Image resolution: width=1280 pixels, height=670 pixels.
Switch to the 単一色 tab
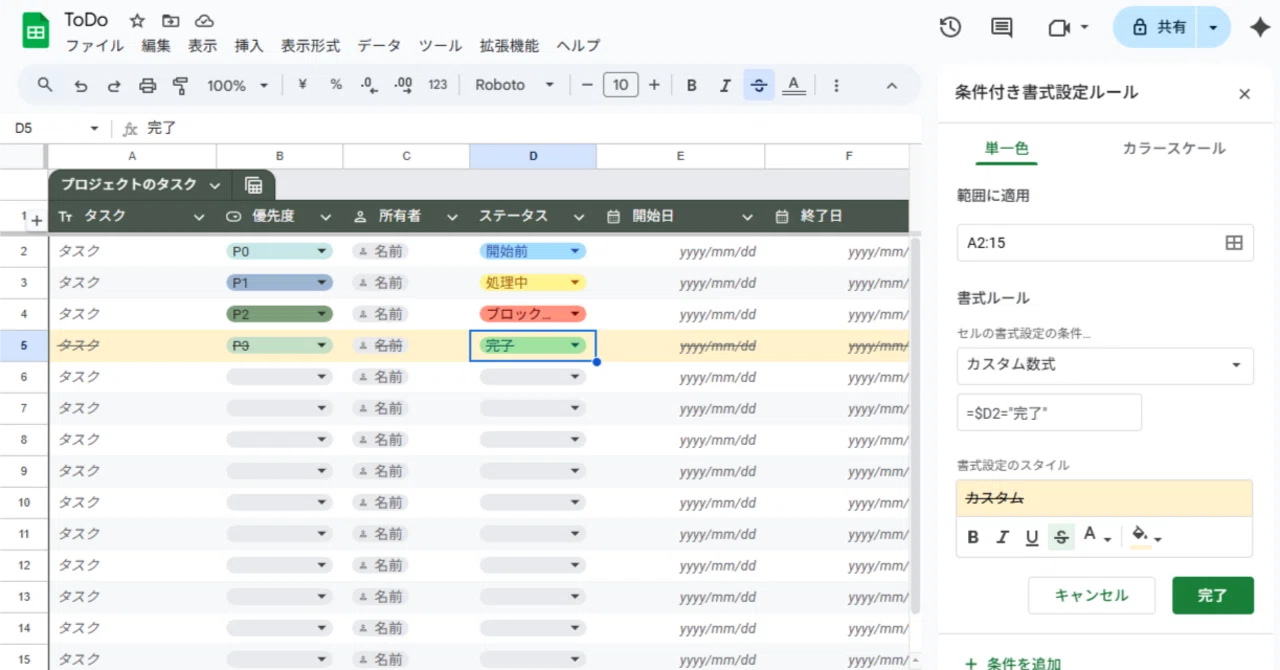click(x=1006, y=148)
